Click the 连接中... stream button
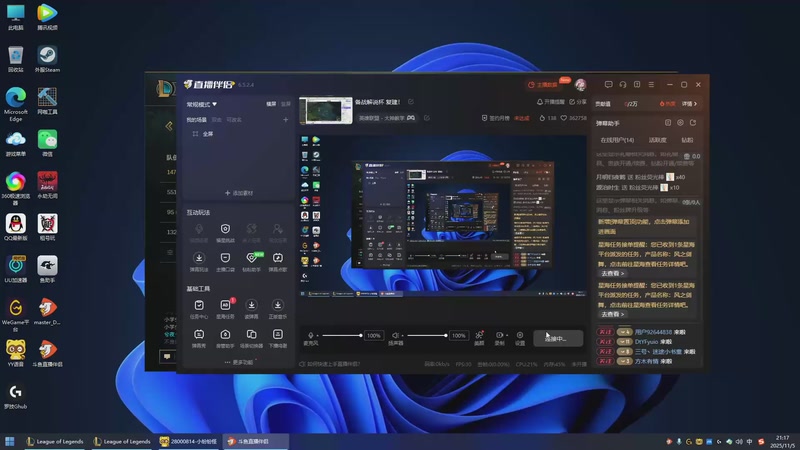The image size is (800, 450). tap(558, 338)
